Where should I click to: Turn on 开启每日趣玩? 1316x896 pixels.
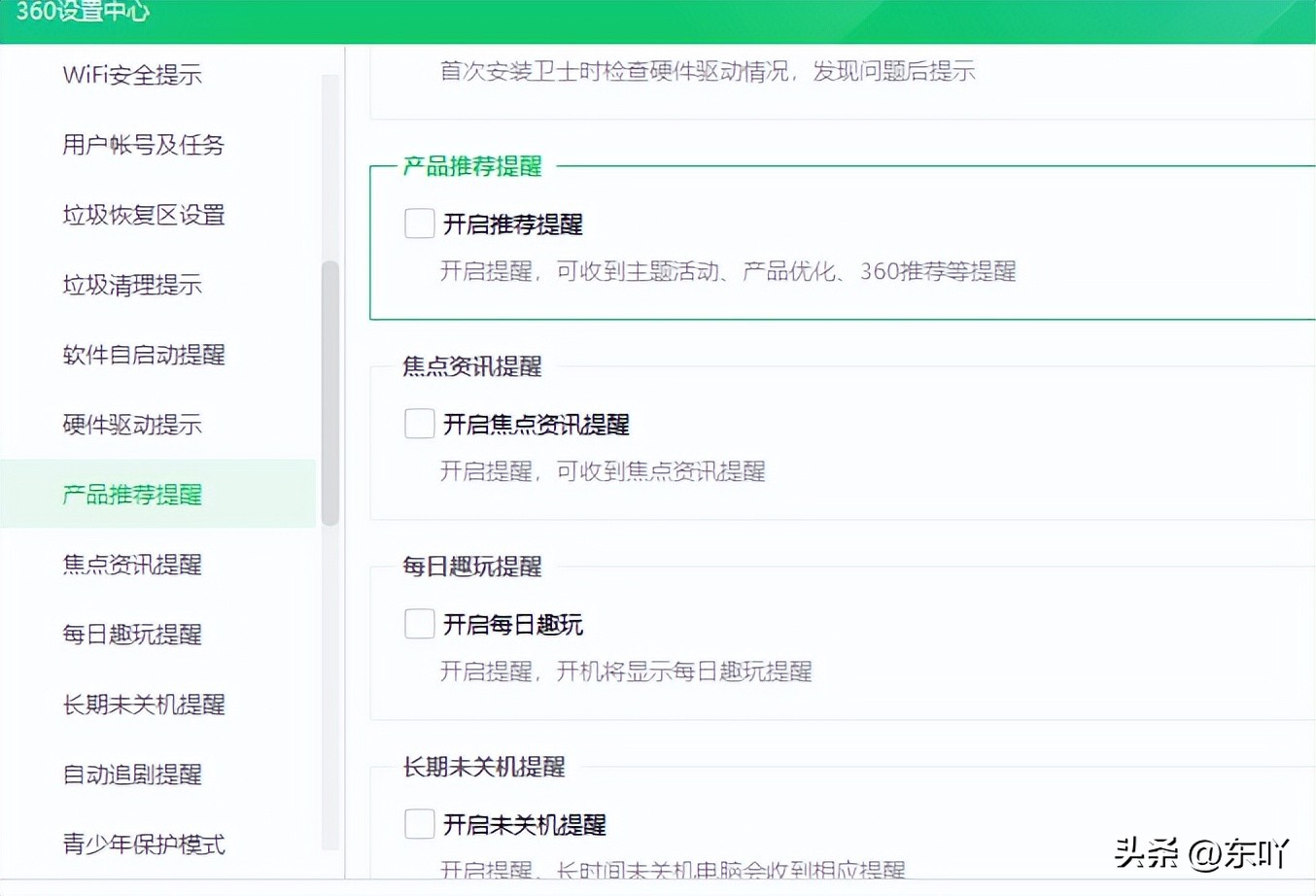[x=418, y=623]
